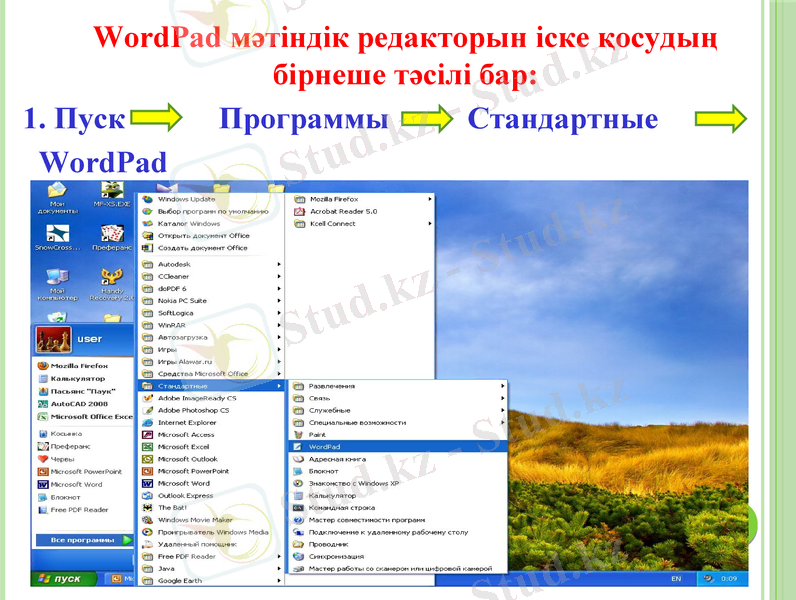Expand Специальные возможности submenu arrow

coord(503,422)
